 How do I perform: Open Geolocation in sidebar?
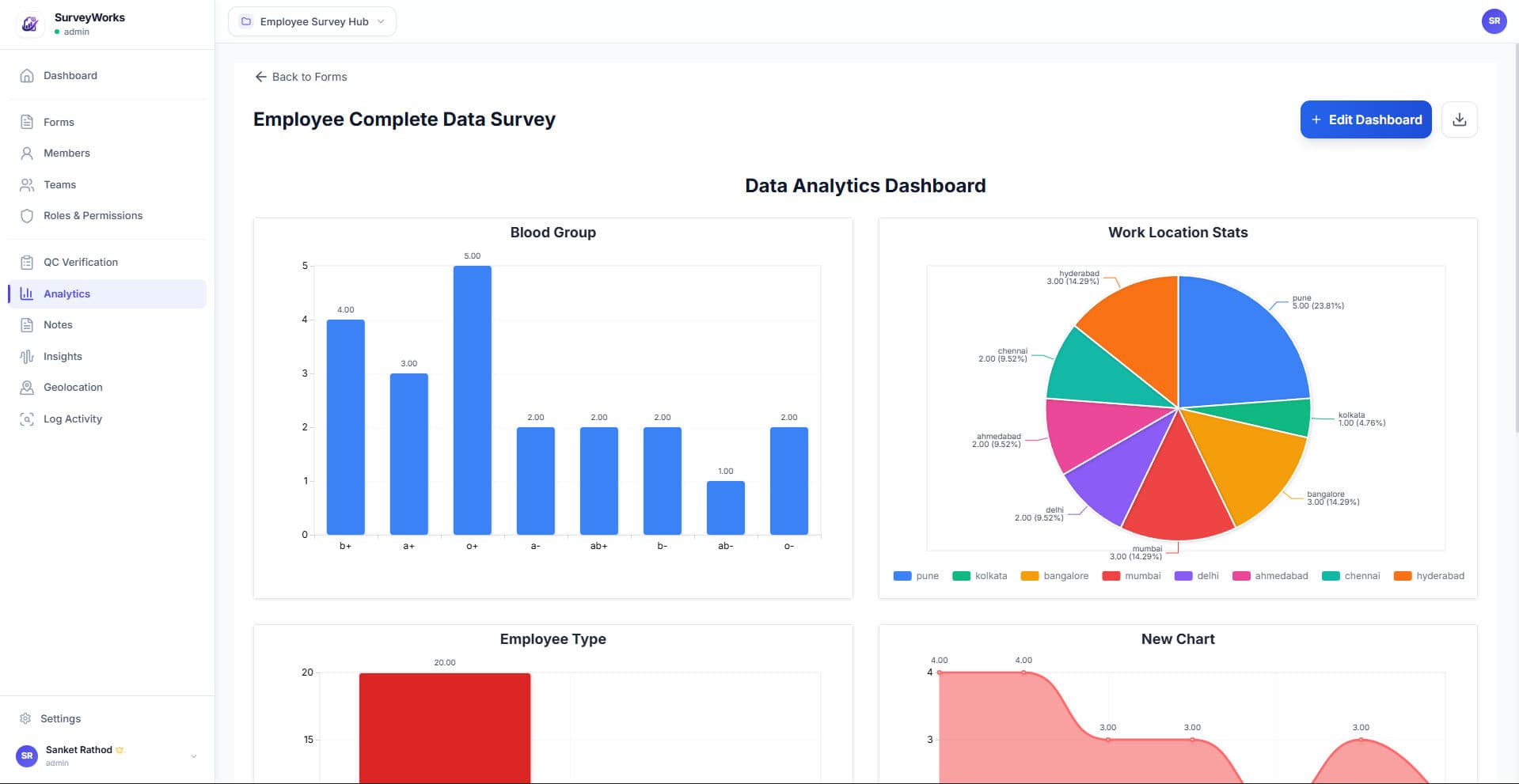pos(107,388)
